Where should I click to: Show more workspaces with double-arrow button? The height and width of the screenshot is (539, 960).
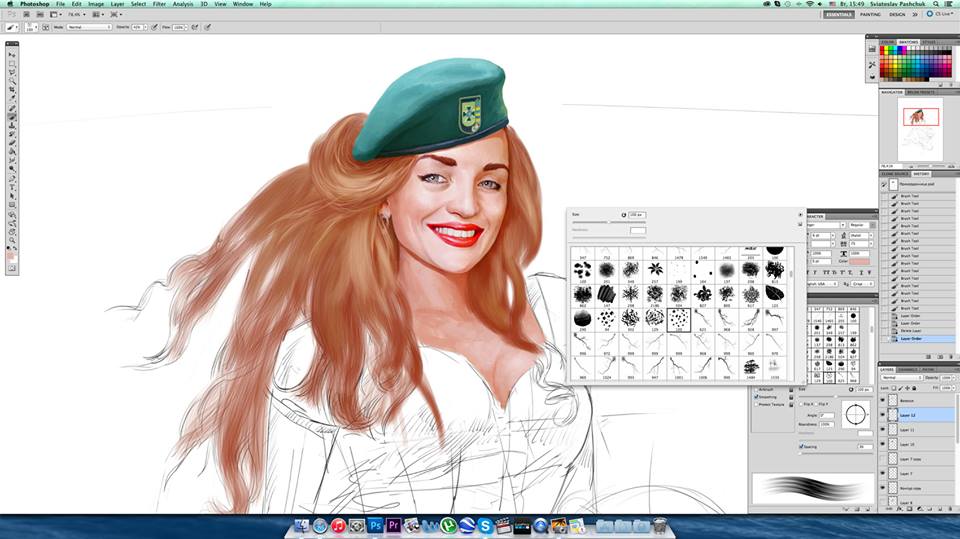pos(915,14)
